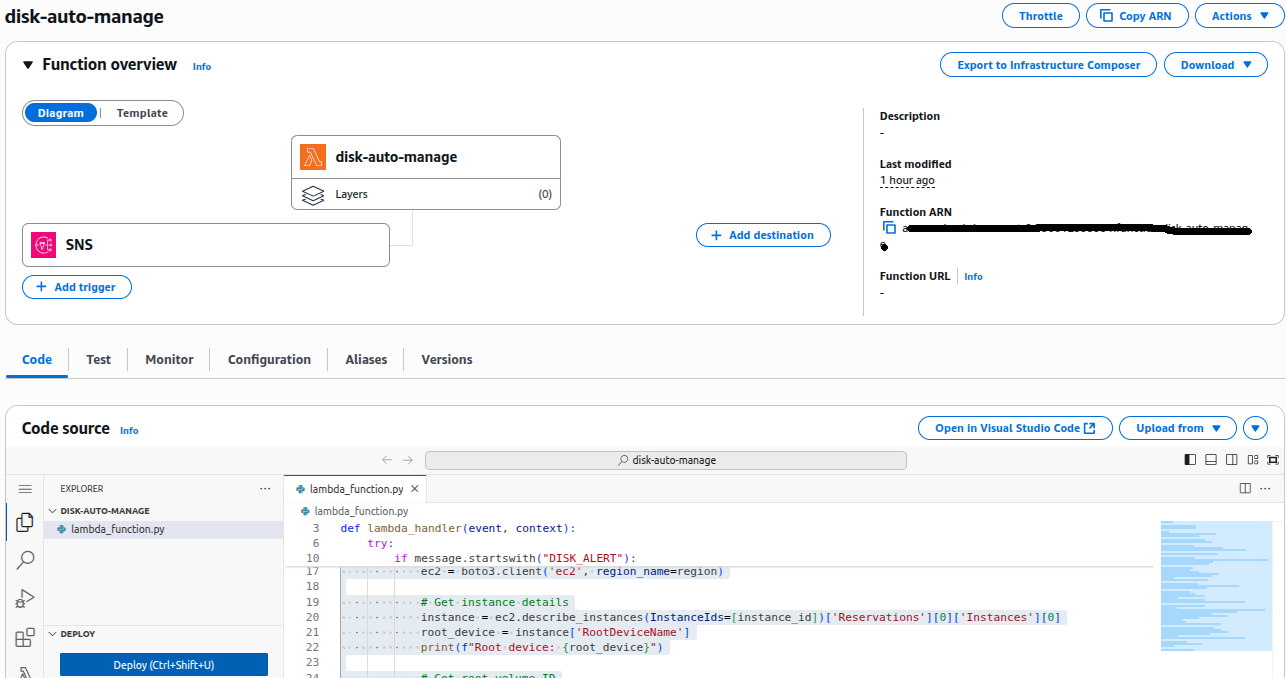Open the Info link beside Function overview
This screenshot has height=678, width=1286.
[202, 67]
